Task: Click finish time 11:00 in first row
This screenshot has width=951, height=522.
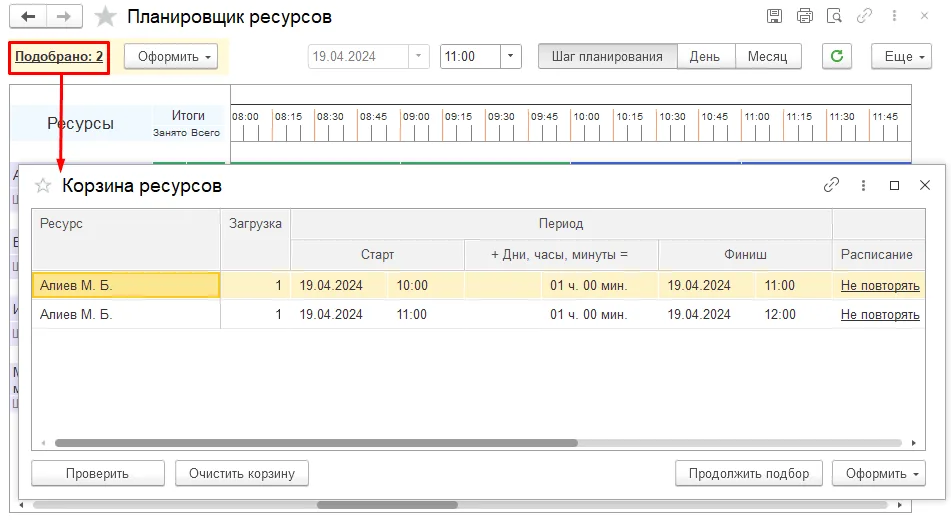Action: point(780,286)
